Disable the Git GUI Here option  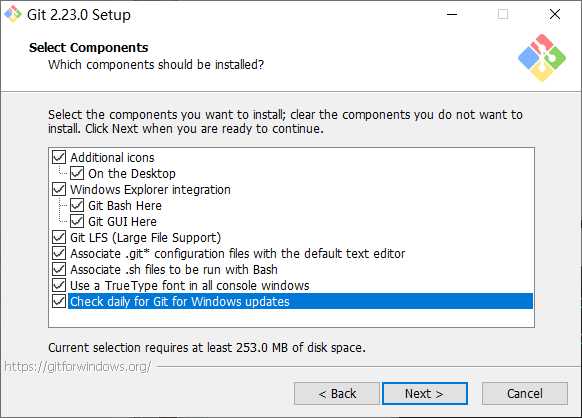(77, 221)
